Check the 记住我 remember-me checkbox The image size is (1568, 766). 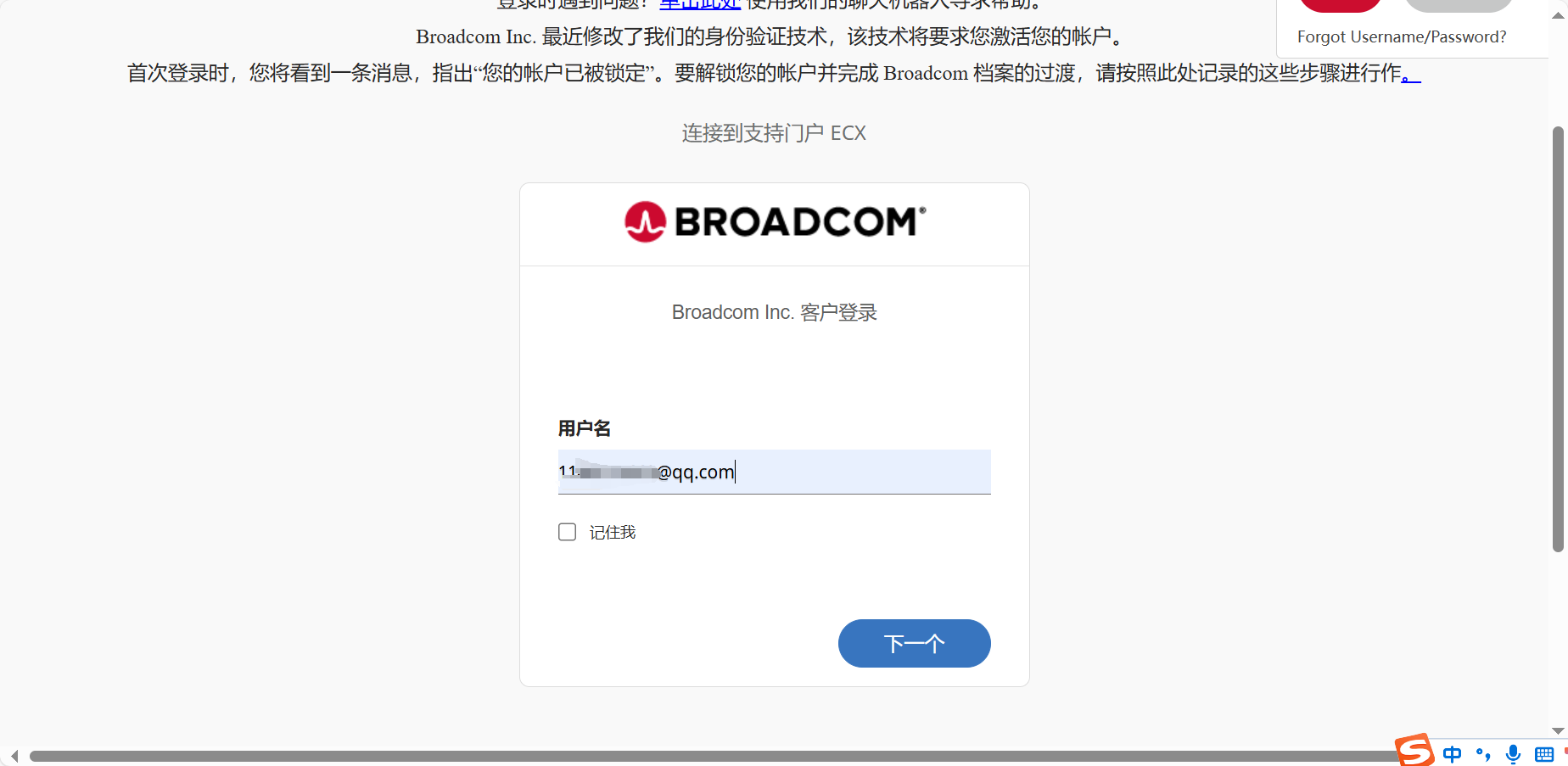(x=568, y=532)
